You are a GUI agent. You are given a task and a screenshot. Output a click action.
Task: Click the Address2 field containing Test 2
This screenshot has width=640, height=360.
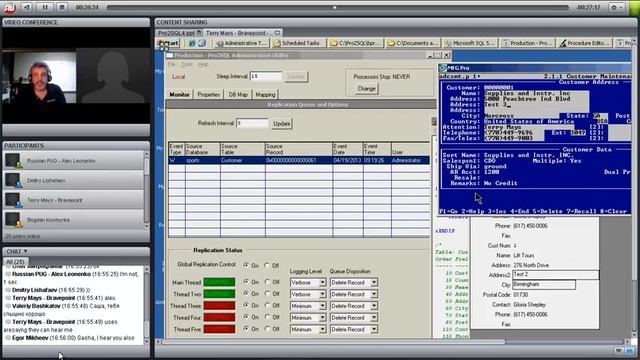point(556,274)
